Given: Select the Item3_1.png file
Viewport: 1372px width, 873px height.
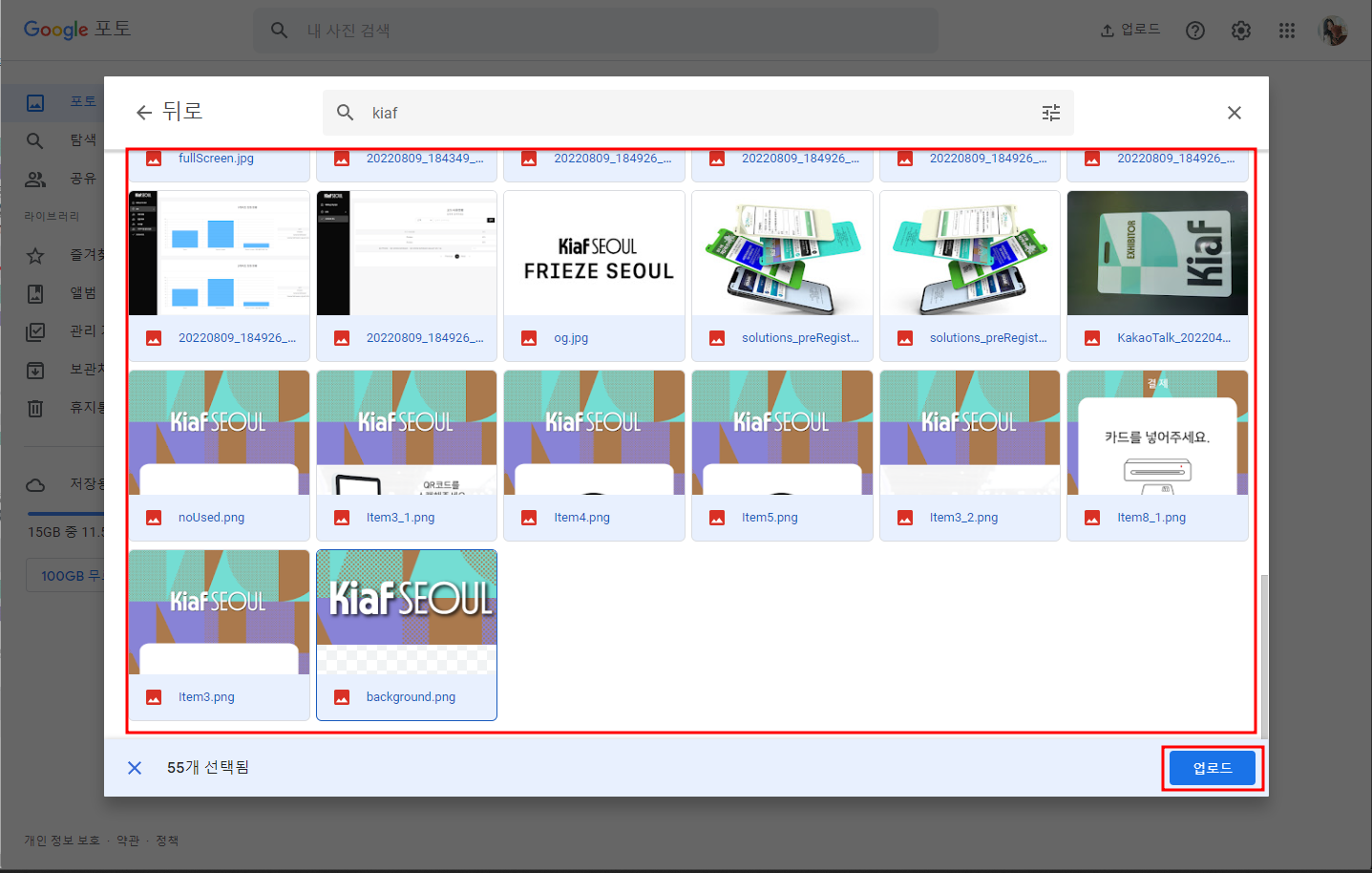Looking at the screenshot, I should coord(407,456).
